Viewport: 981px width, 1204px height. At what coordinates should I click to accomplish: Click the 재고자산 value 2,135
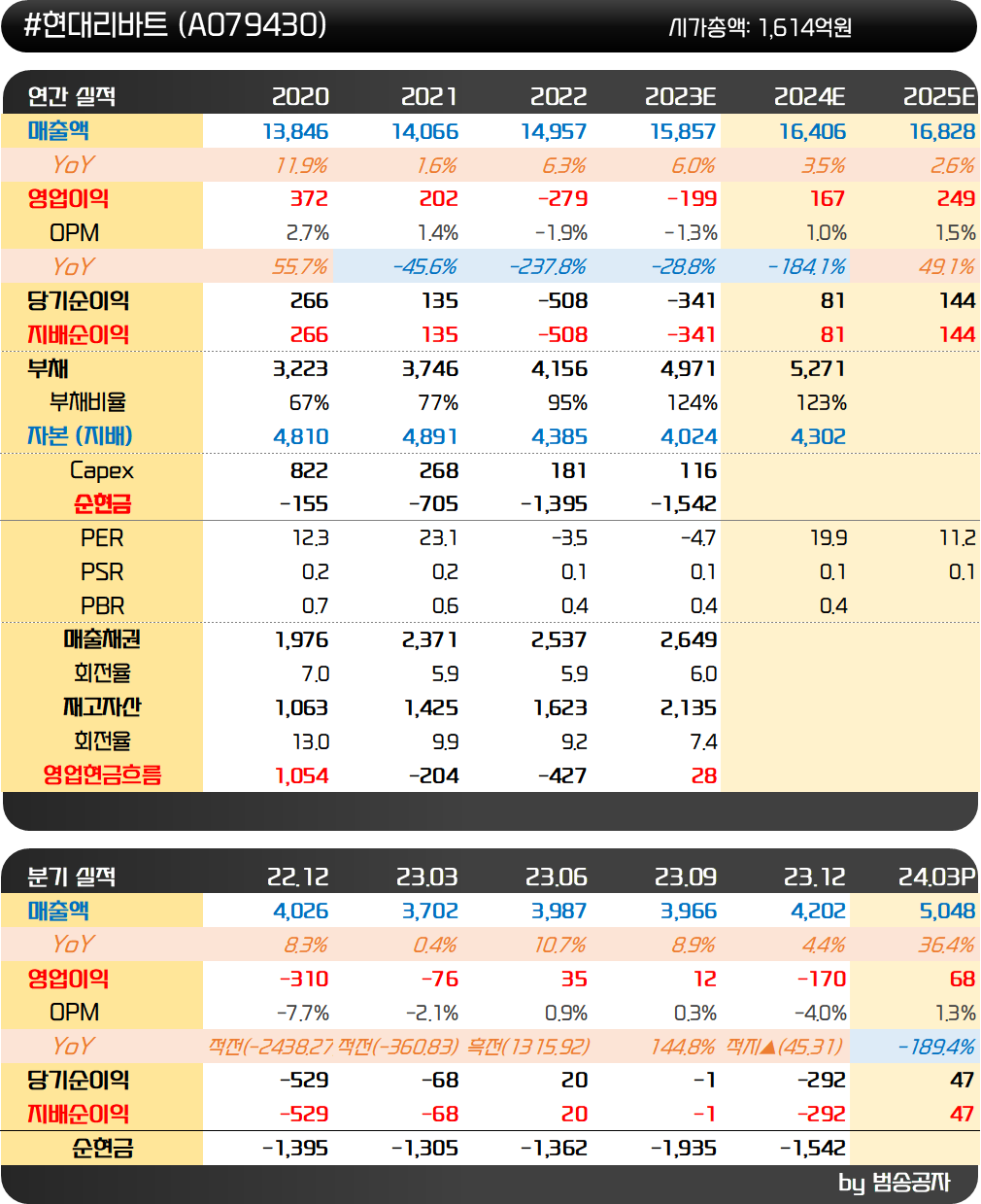click(689, 707)
